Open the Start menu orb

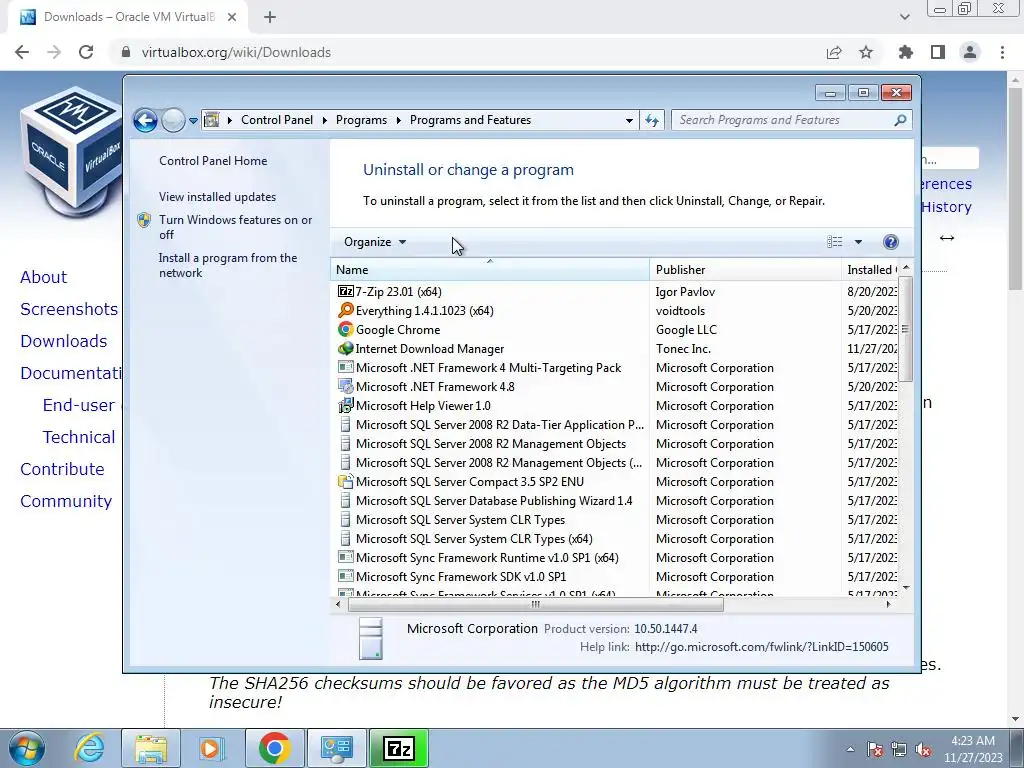[27, 748]
